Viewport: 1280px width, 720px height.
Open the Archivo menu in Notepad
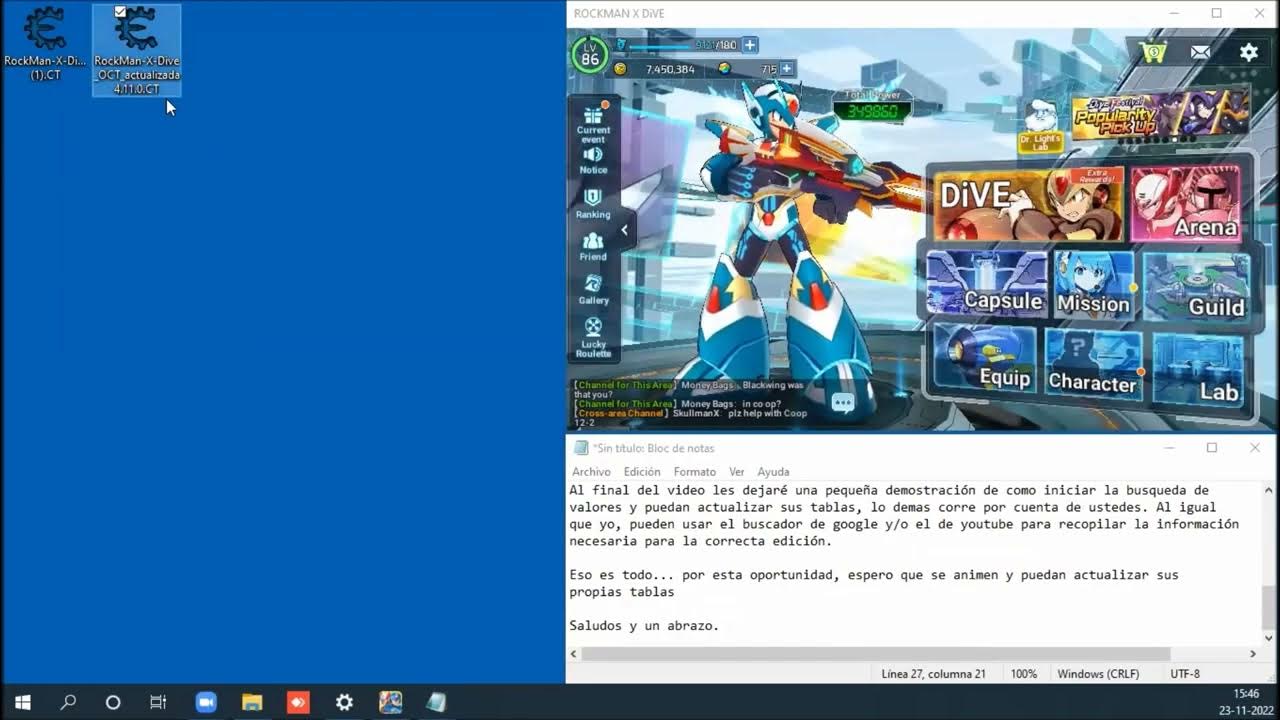click(x=591, y=471)
